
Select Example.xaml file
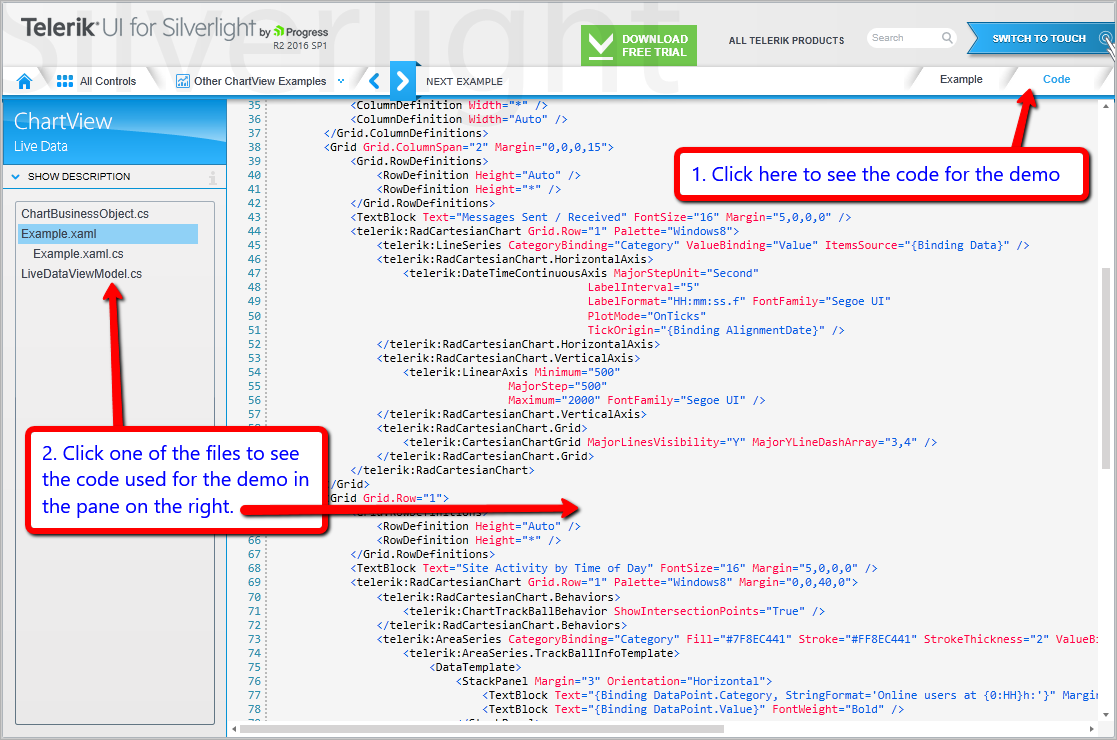point(108,234)
